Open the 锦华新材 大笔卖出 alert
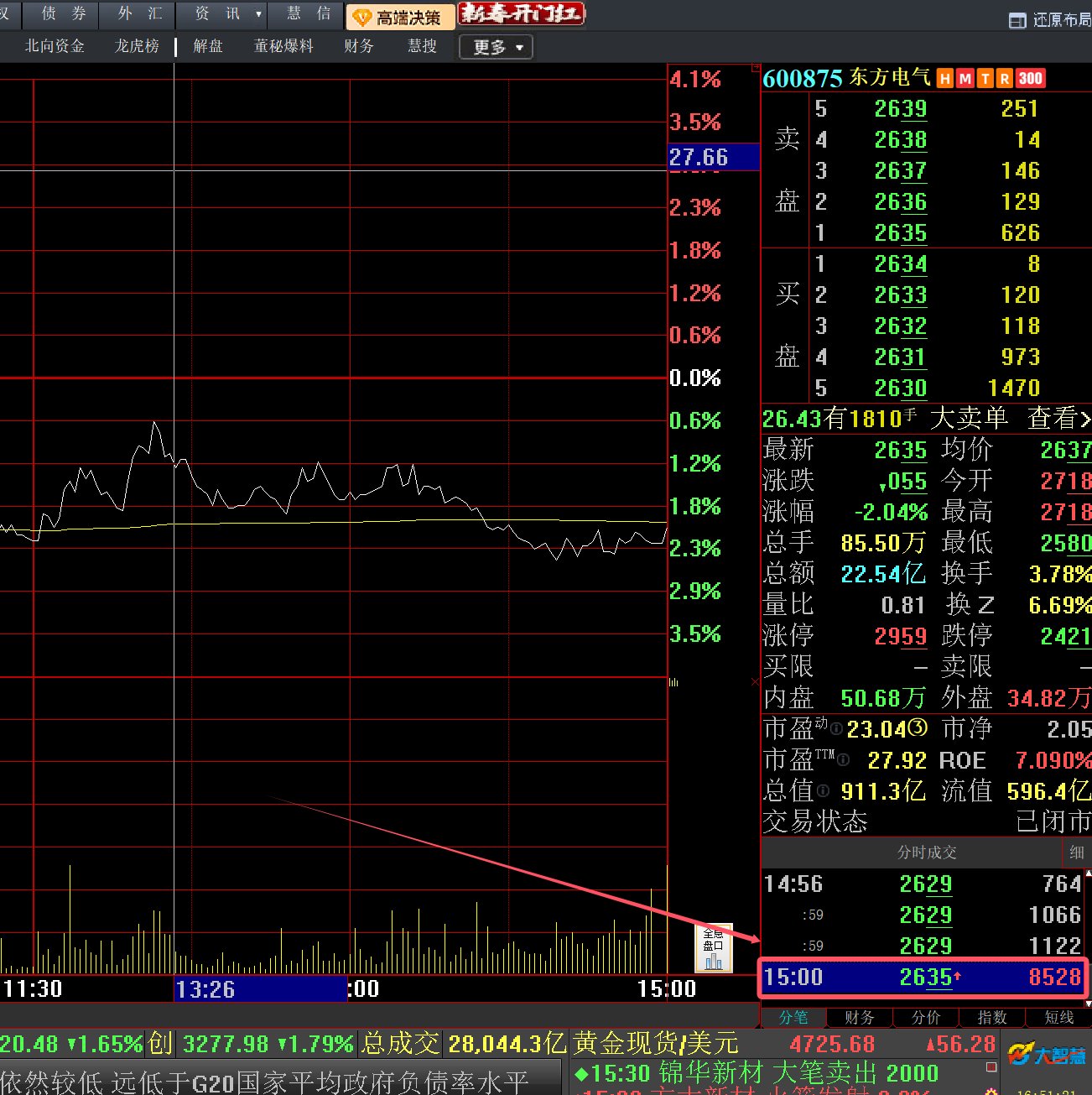This screenshot has width=1092, height=1095. click(x=757, y=1073)
